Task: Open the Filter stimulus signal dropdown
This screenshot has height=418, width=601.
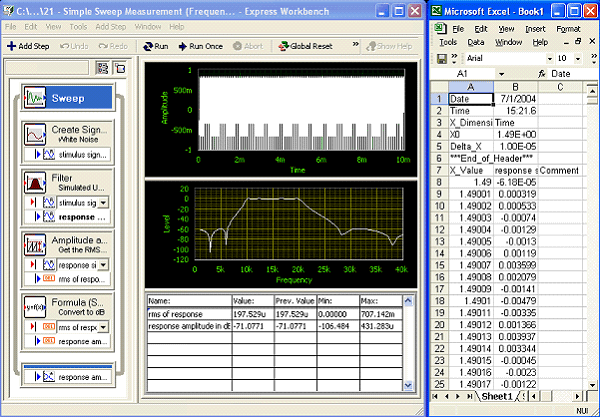Action: 102,202
